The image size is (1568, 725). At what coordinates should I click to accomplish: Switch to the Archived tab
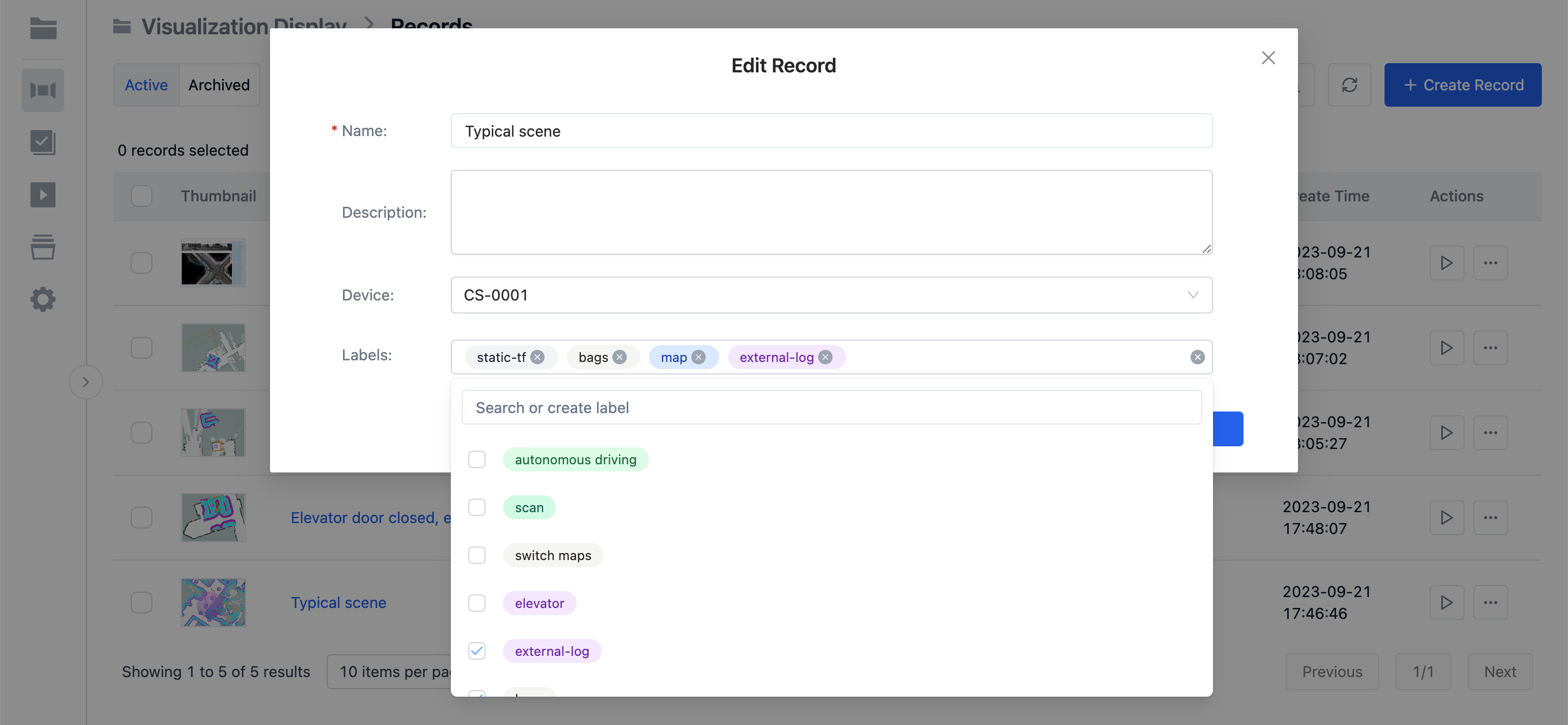coord(218,84)
